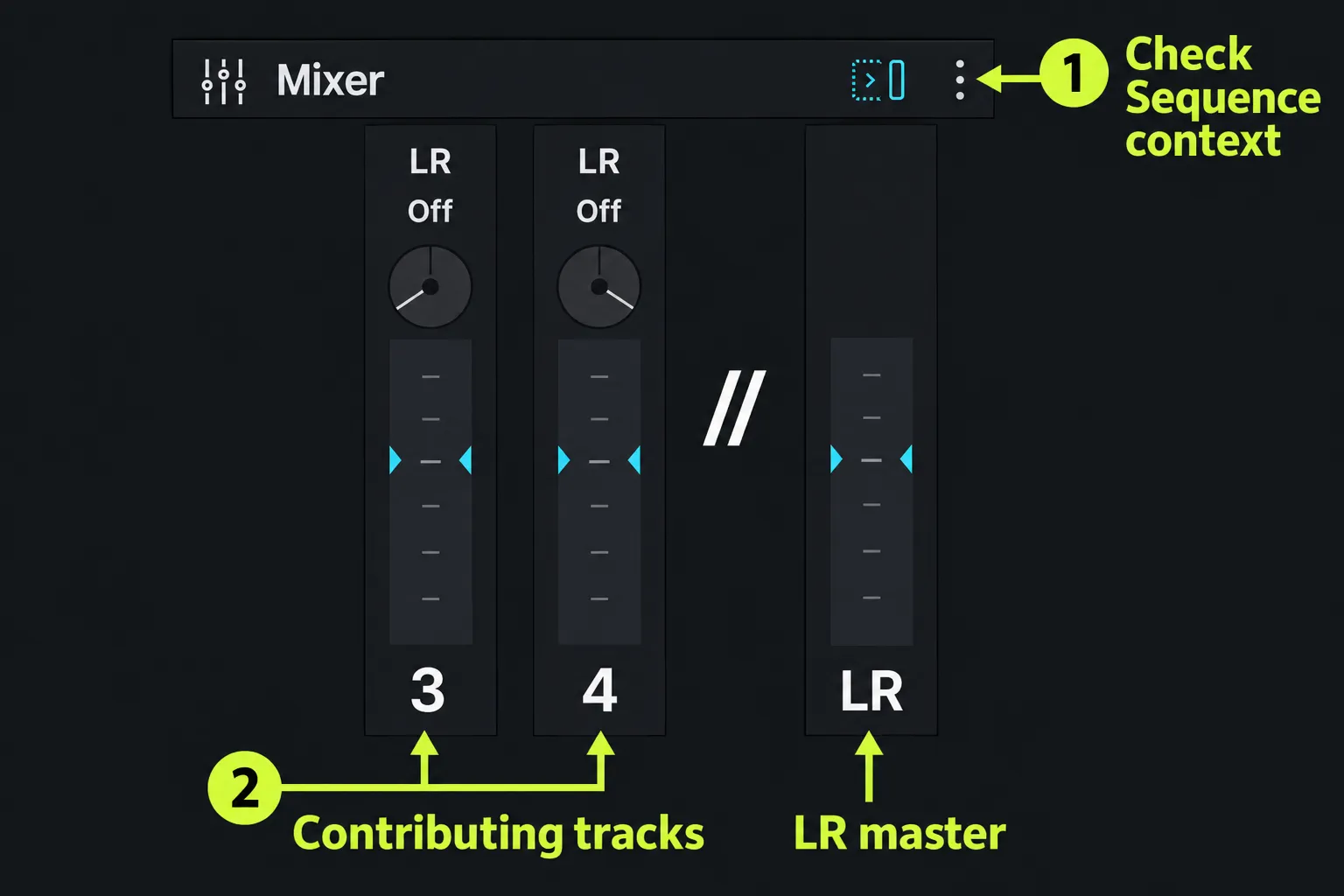The width and height of the screenshot is (1344, 896).
Task: Select track 4 channel label
Action: (599, 690)
